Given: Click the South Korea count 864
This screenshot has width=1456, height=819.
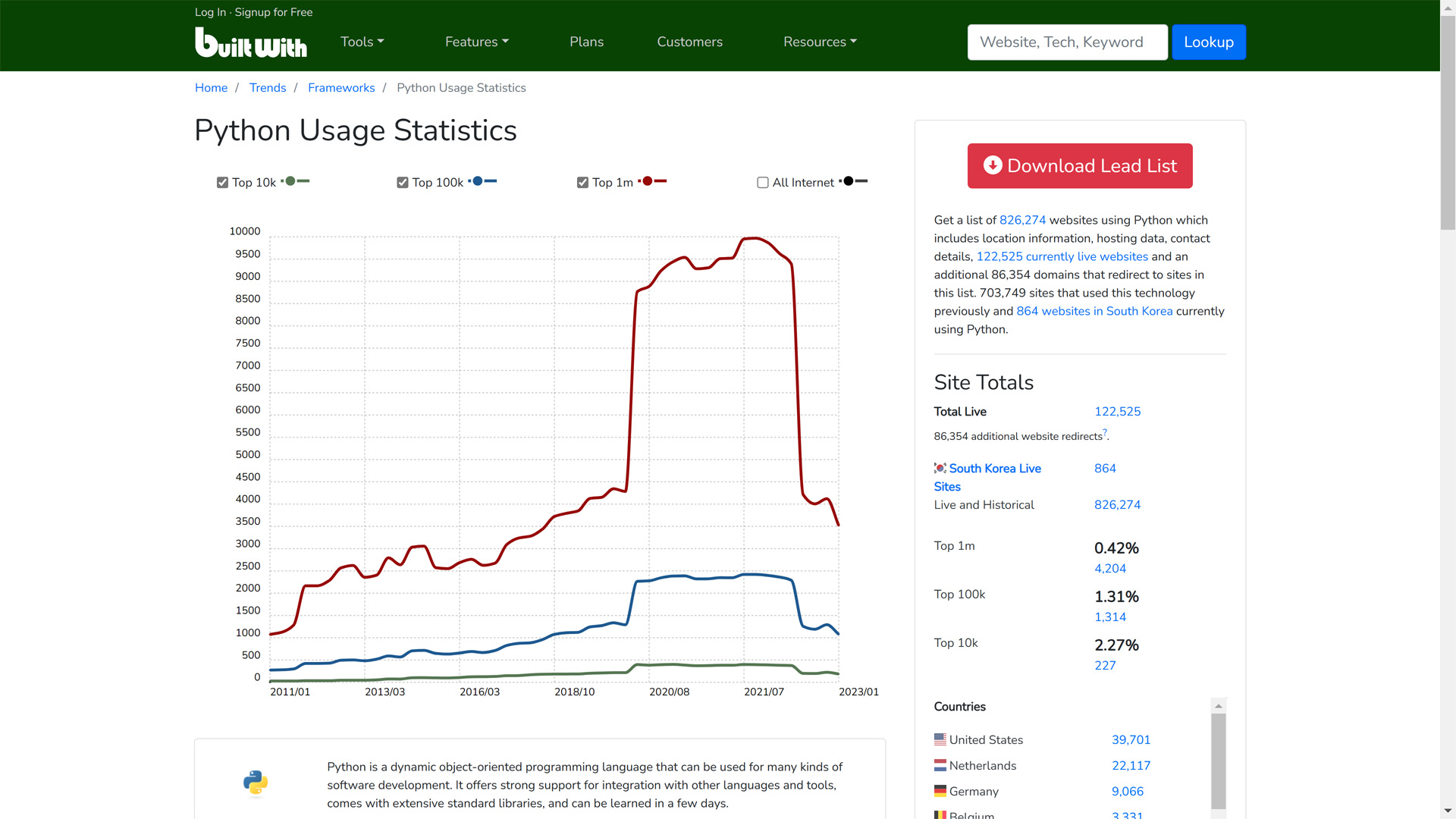Looking at the screenshot, I should pos(1105,468).
